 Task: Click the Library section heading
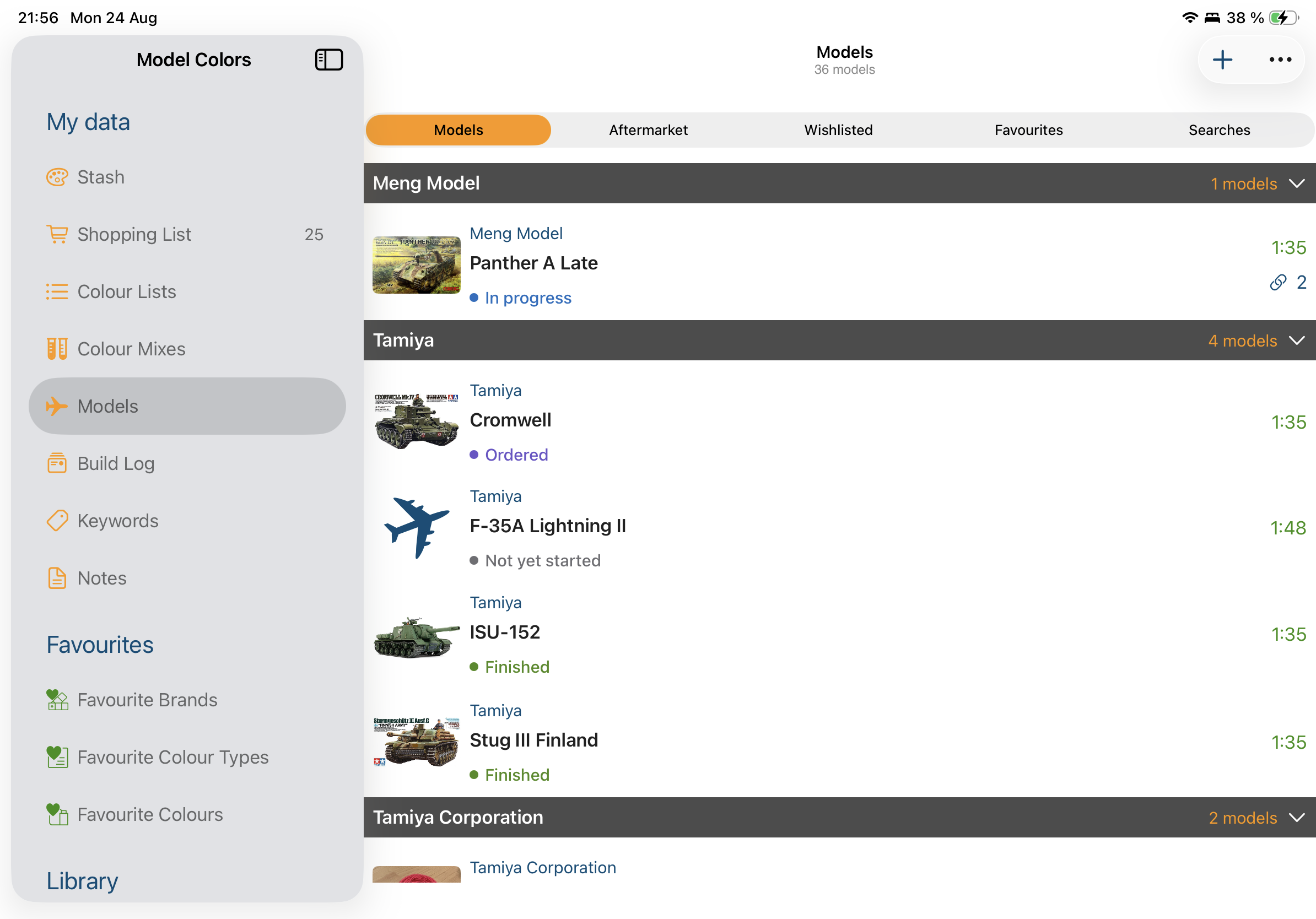82,880
